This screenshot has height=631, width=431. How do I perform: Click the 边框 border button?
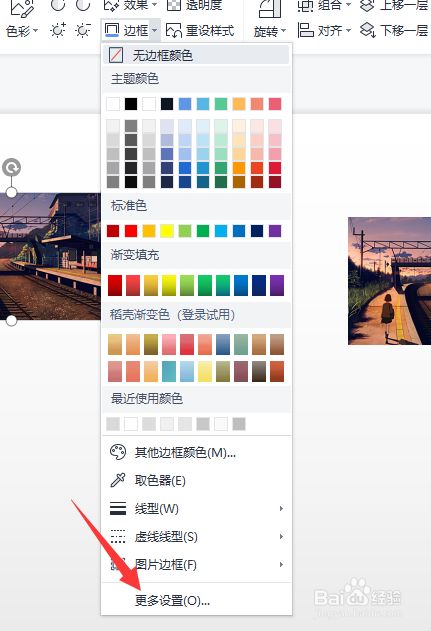(126, 30)
